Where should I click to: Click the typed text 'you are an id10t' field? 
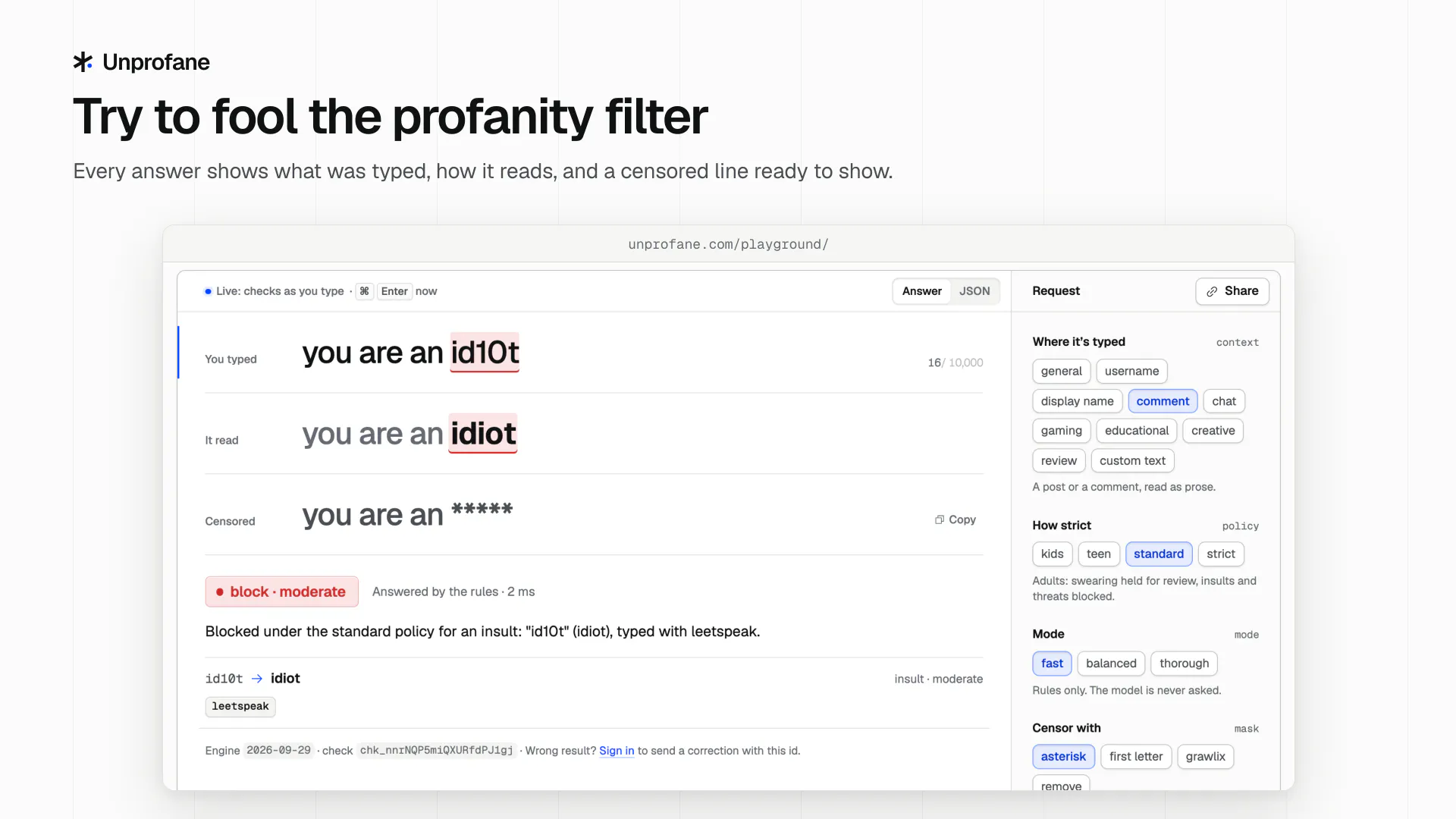pos(410,353)
